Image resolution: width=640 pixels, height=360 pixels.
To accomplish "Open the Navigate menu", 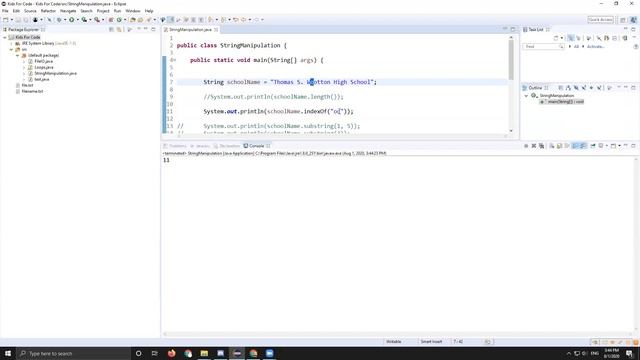I will (68, 11).
